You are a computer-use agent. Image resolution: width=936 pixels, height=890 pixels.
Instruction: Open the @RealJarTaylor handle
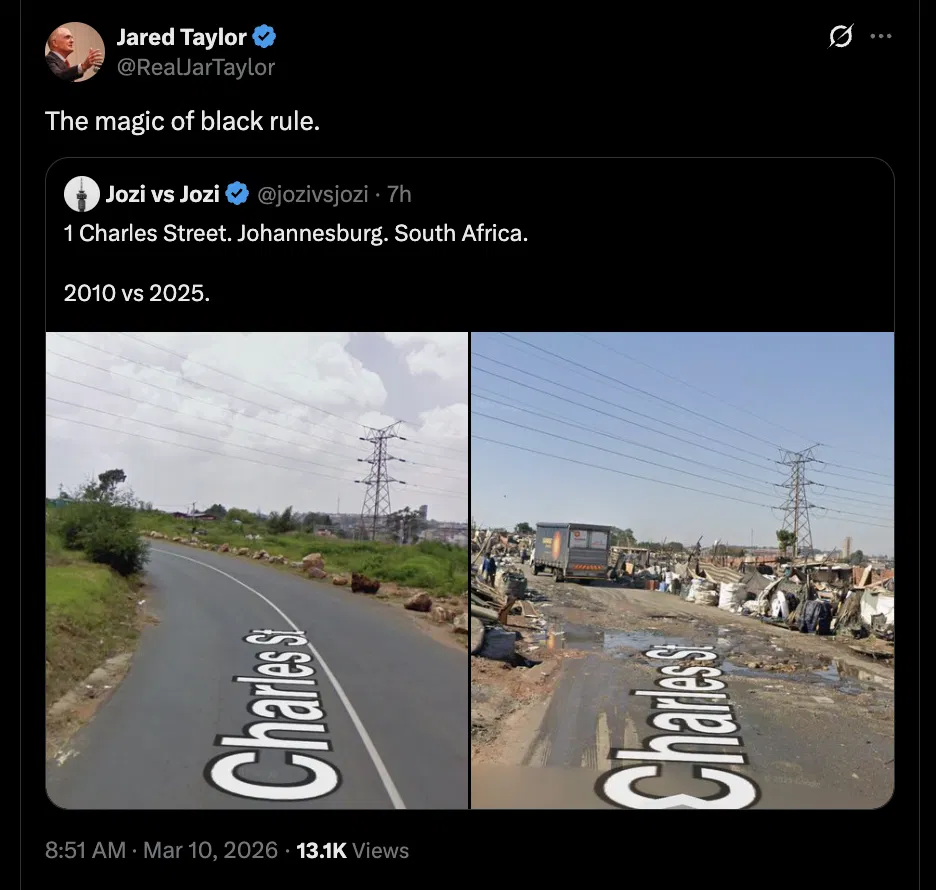click(x=195, y=67)
